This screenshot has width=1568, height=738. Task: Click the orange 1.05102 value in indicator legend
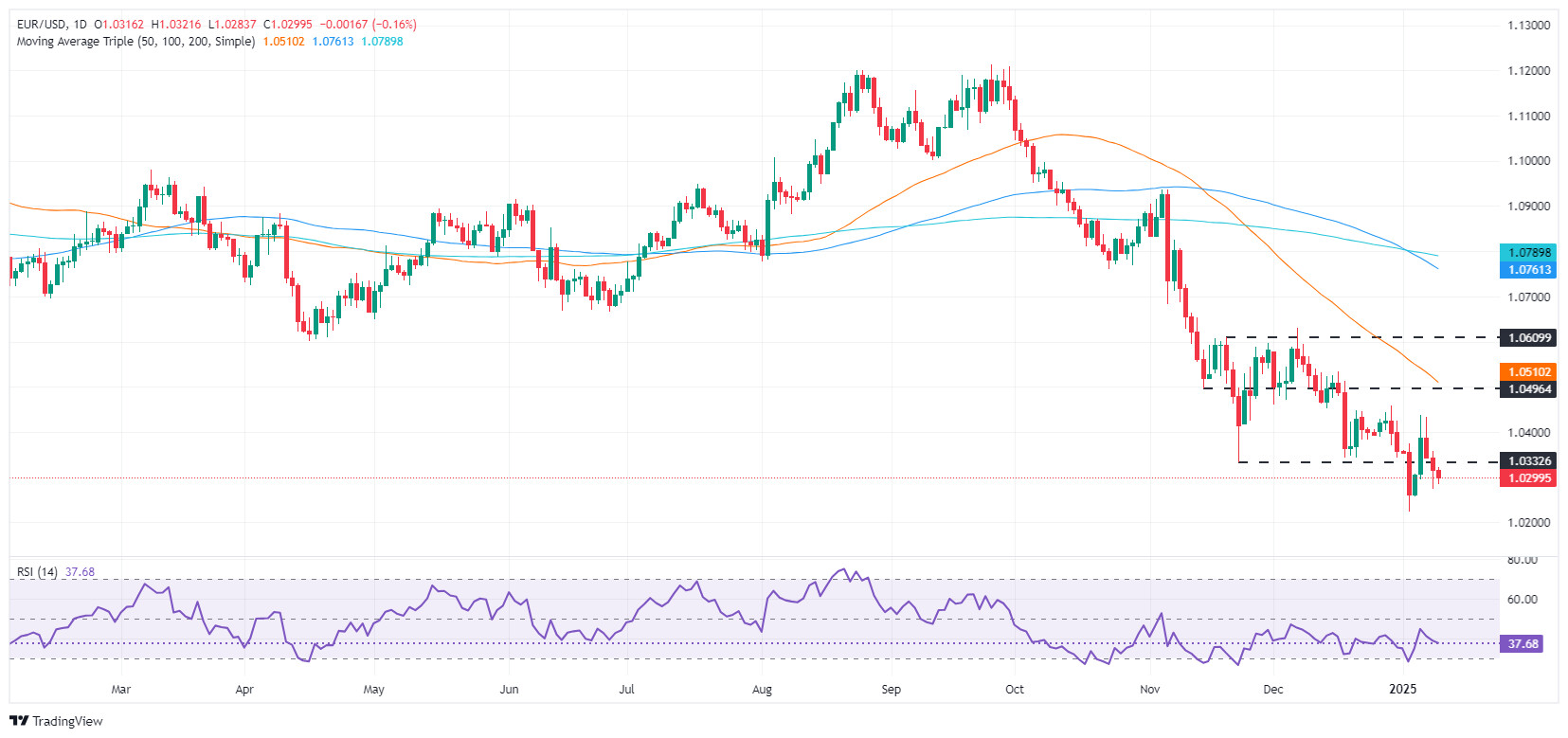(x=283, y=42)
